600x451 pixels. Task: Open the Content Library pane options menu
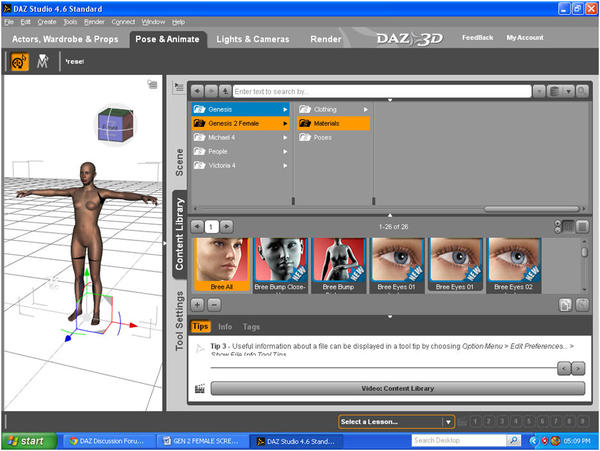(x=178, y=88)
